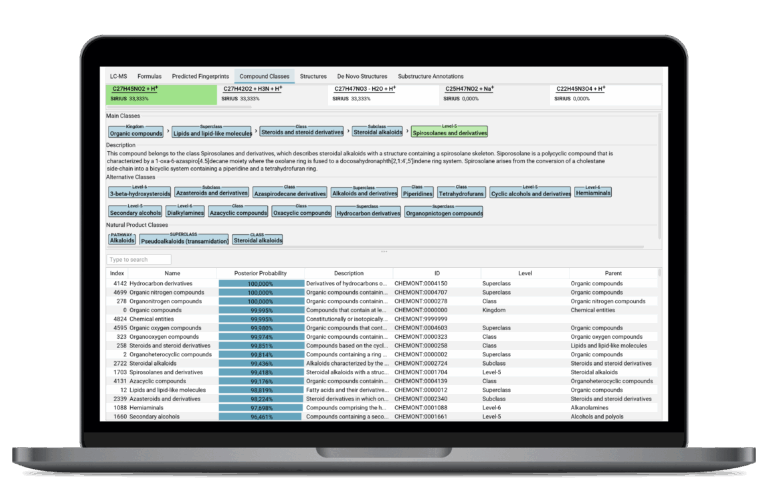Click the probability bar for Azasteroids and derivatives
Viewport: 768px width, 488px height.
tap(259, 398)
